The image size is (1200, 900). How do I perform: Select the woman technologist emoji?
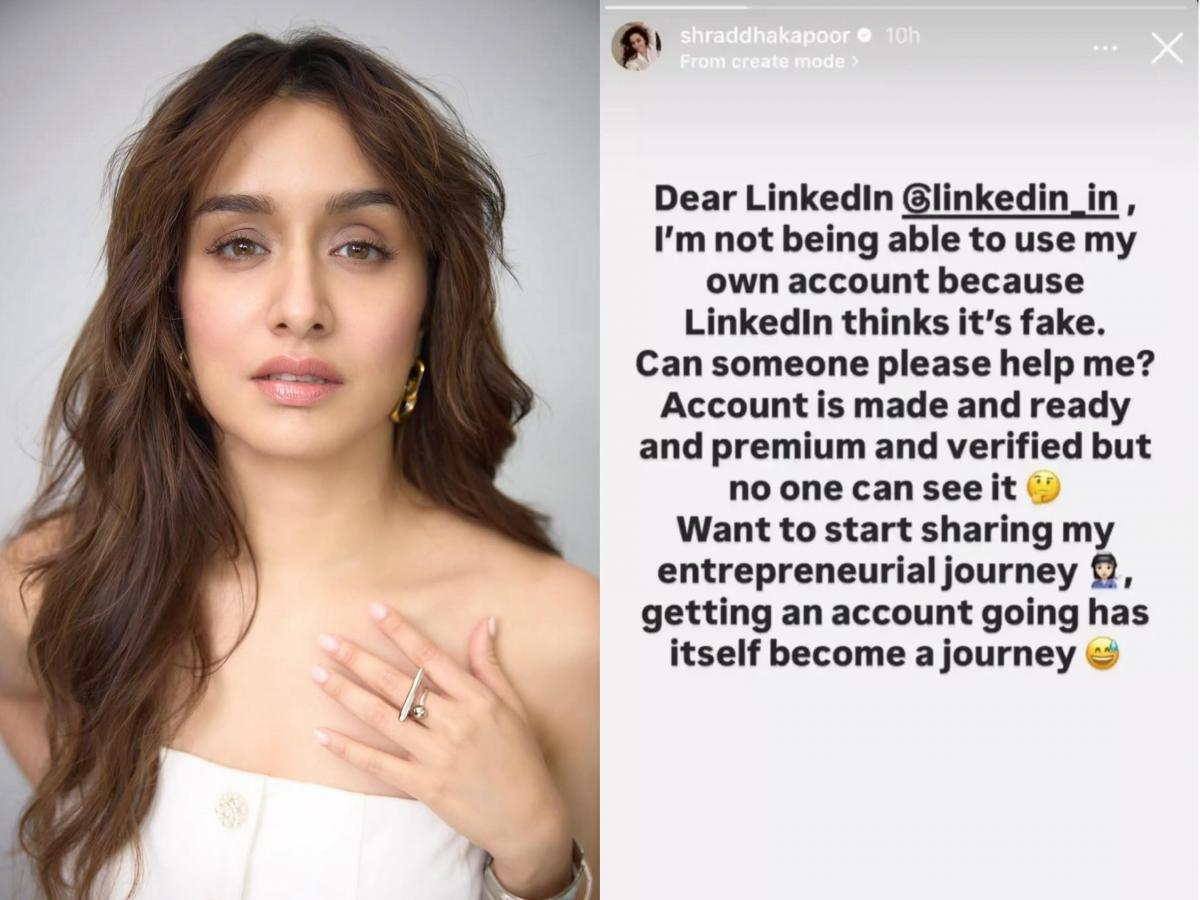tap(1102, 570)
